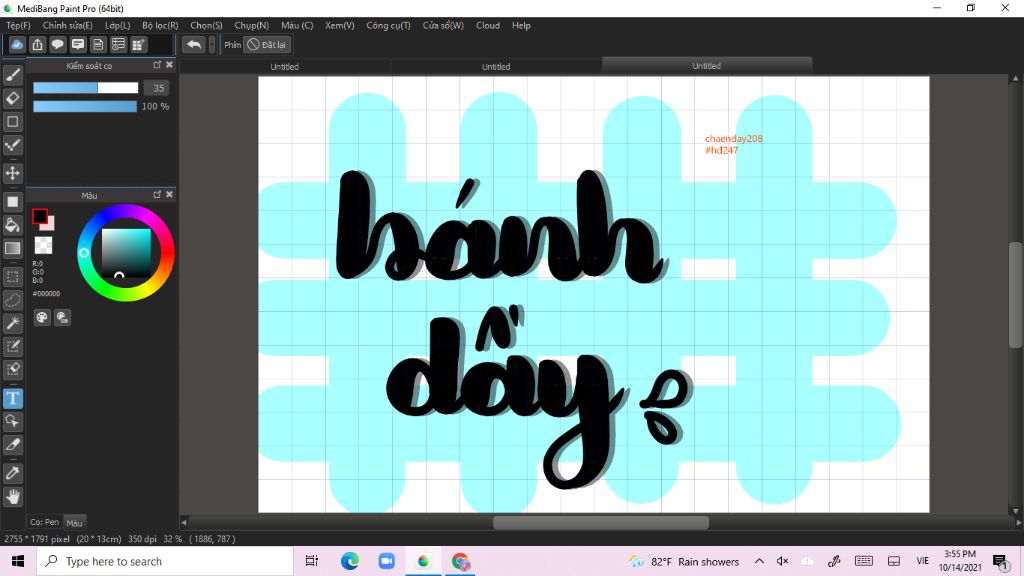Image resolution: width=1024 pixels, height=576 pixels.
Task: Open the Màu(C) menu
Action: 297,25
